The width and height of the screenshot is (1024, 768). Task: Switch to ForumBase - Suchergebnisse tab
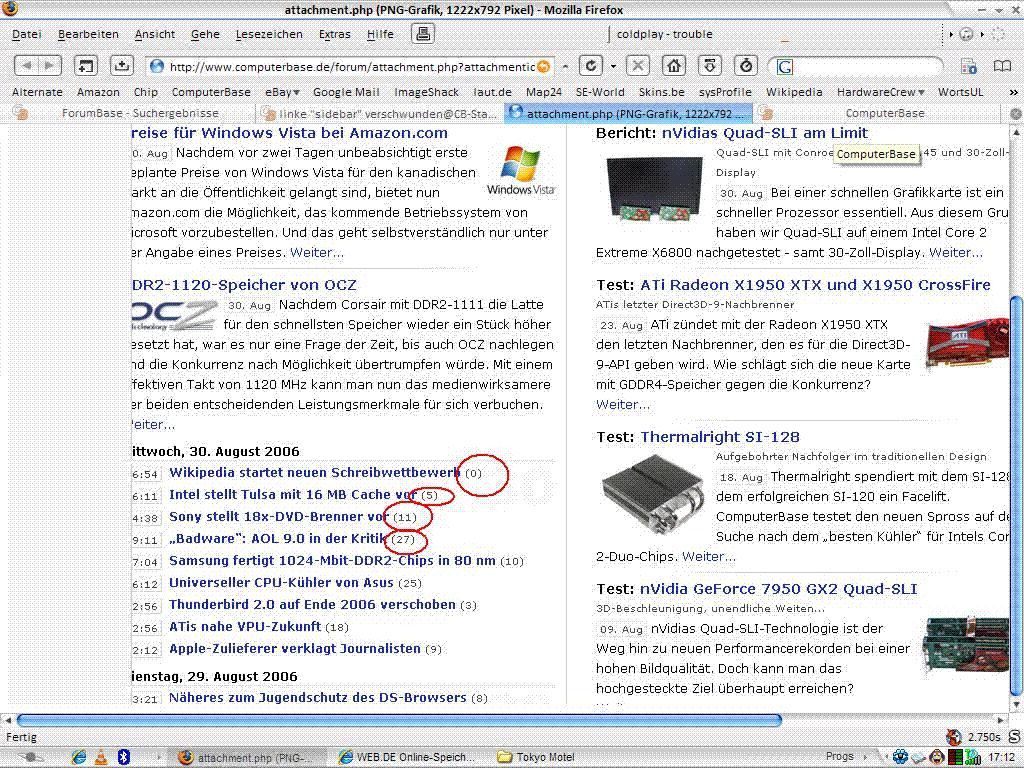132,113
